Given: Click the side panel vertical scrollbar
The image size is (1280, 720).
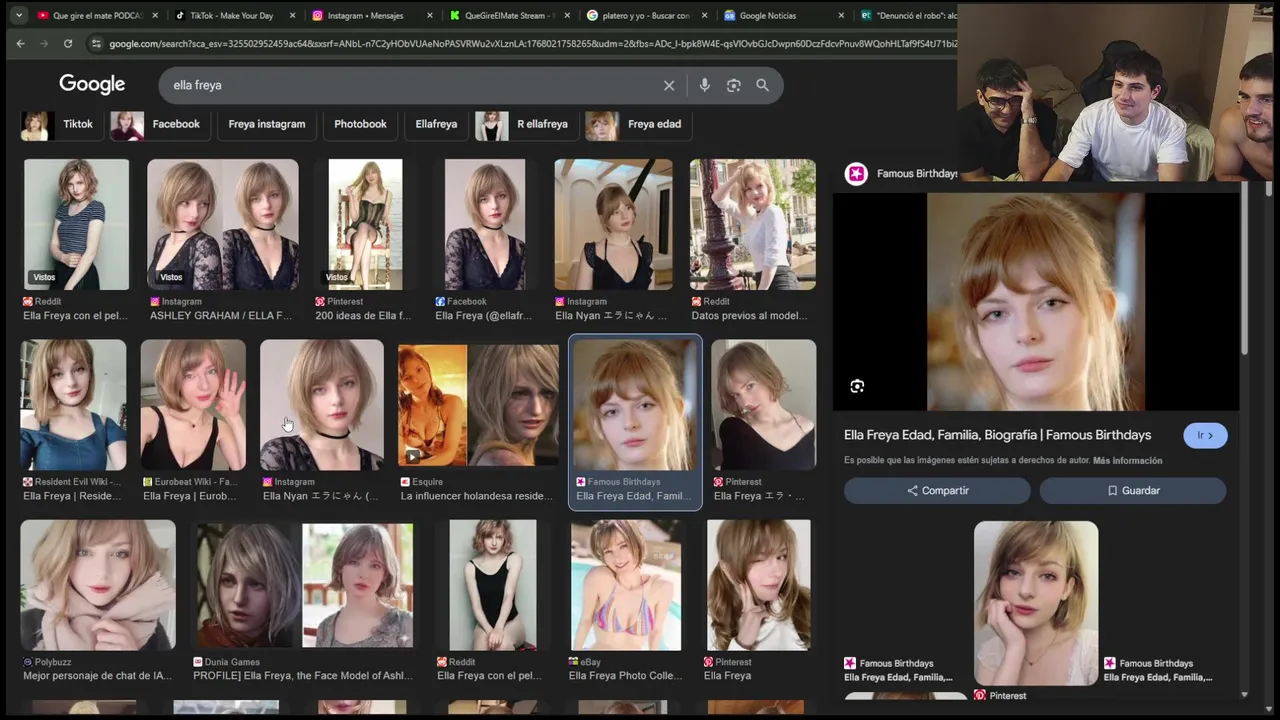Looking at the screenshot, I should tap(1245, 270).
